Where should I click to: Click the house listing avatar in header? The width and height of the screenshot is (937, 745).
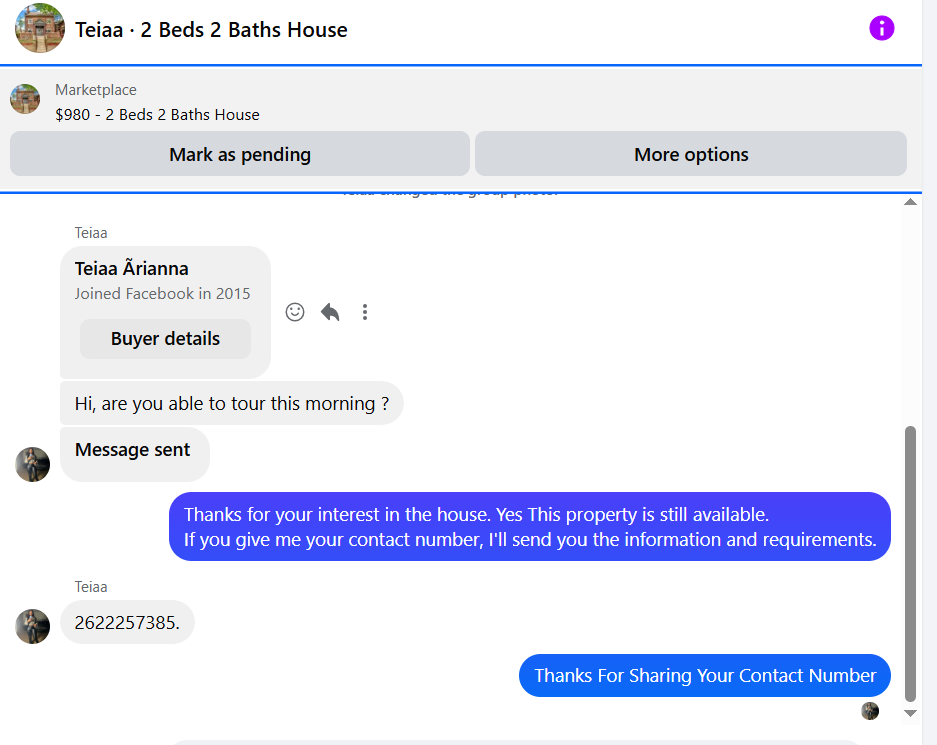(x=40, y=28)
